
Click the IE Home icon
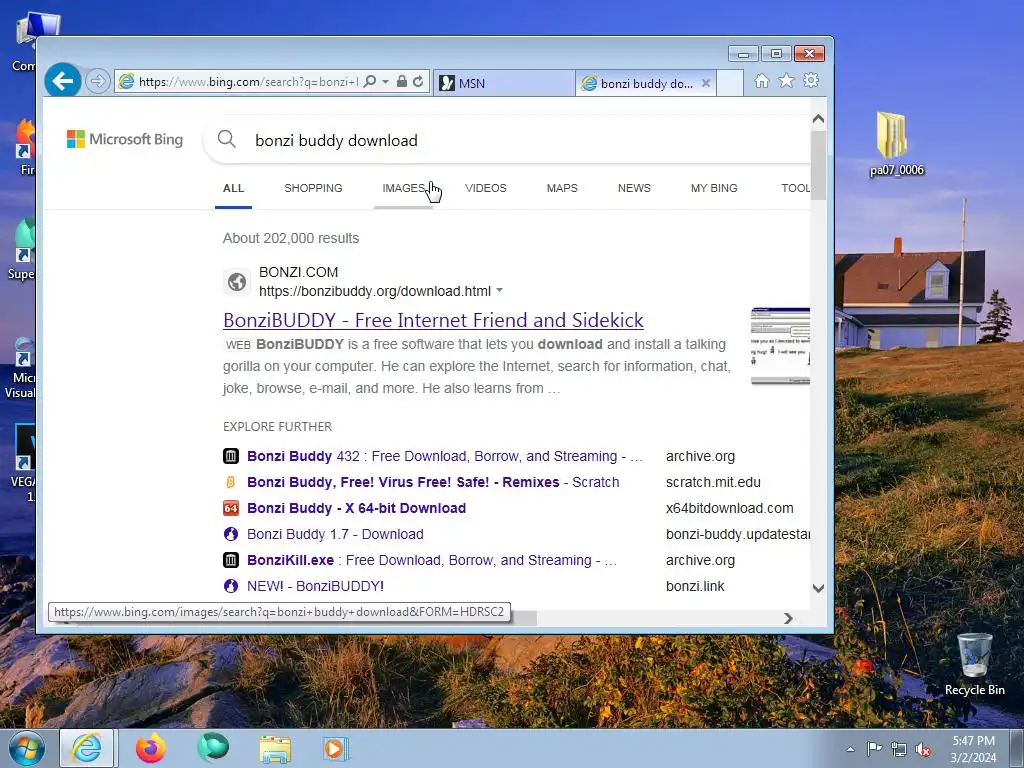click(761, 80)
